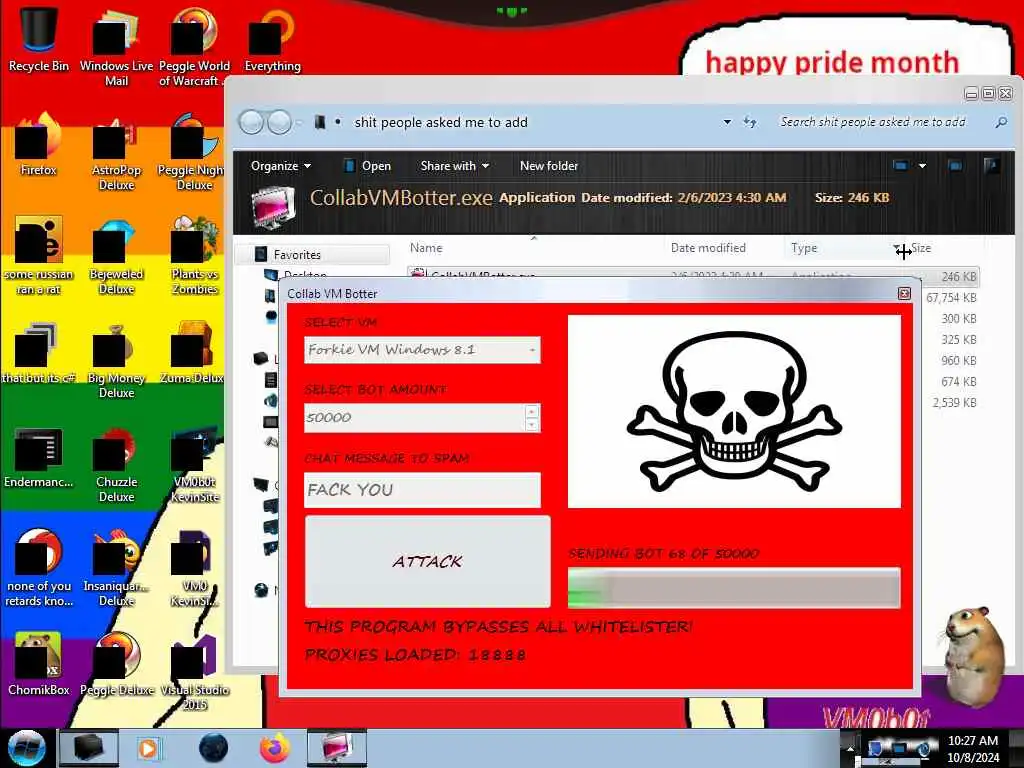Viewport: 1024px width, 768px height.
Task: Open the Endermanc... desktop icon
Action: tap(39, 457)
